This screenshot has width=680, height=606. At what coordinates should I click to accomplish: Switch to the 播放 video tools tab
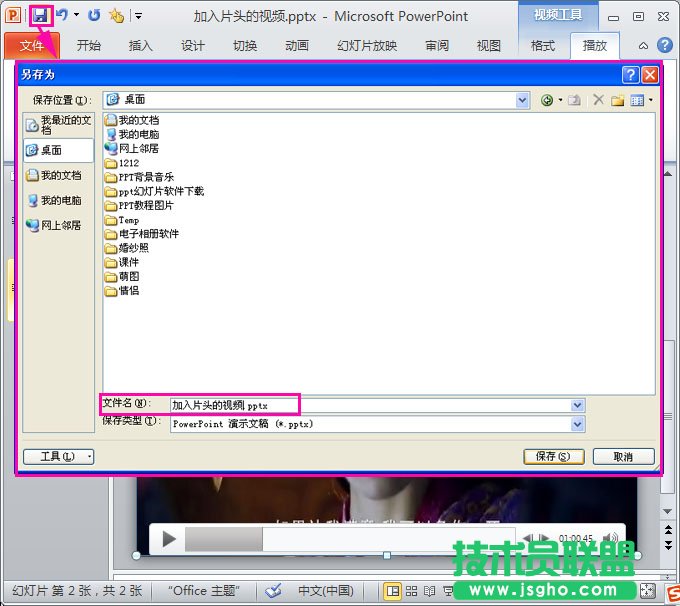pos(595,45)
